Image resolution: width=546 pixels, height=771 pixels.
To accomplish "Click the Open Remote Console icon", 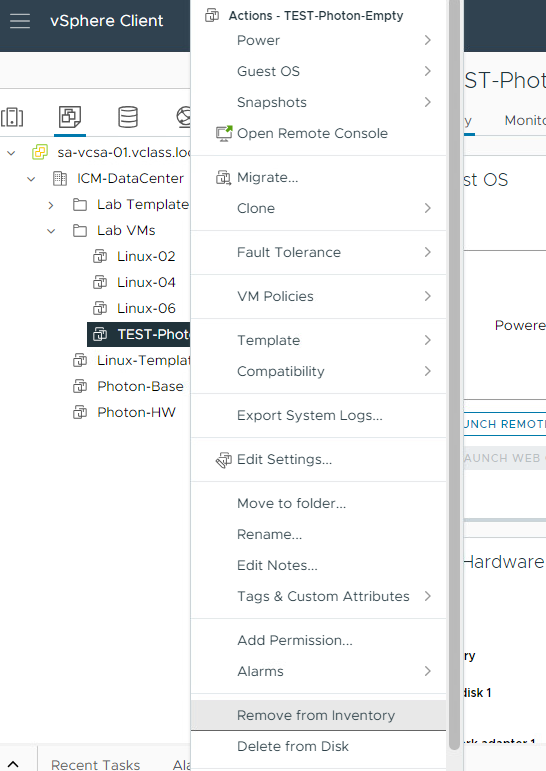I will pos(224,133).
